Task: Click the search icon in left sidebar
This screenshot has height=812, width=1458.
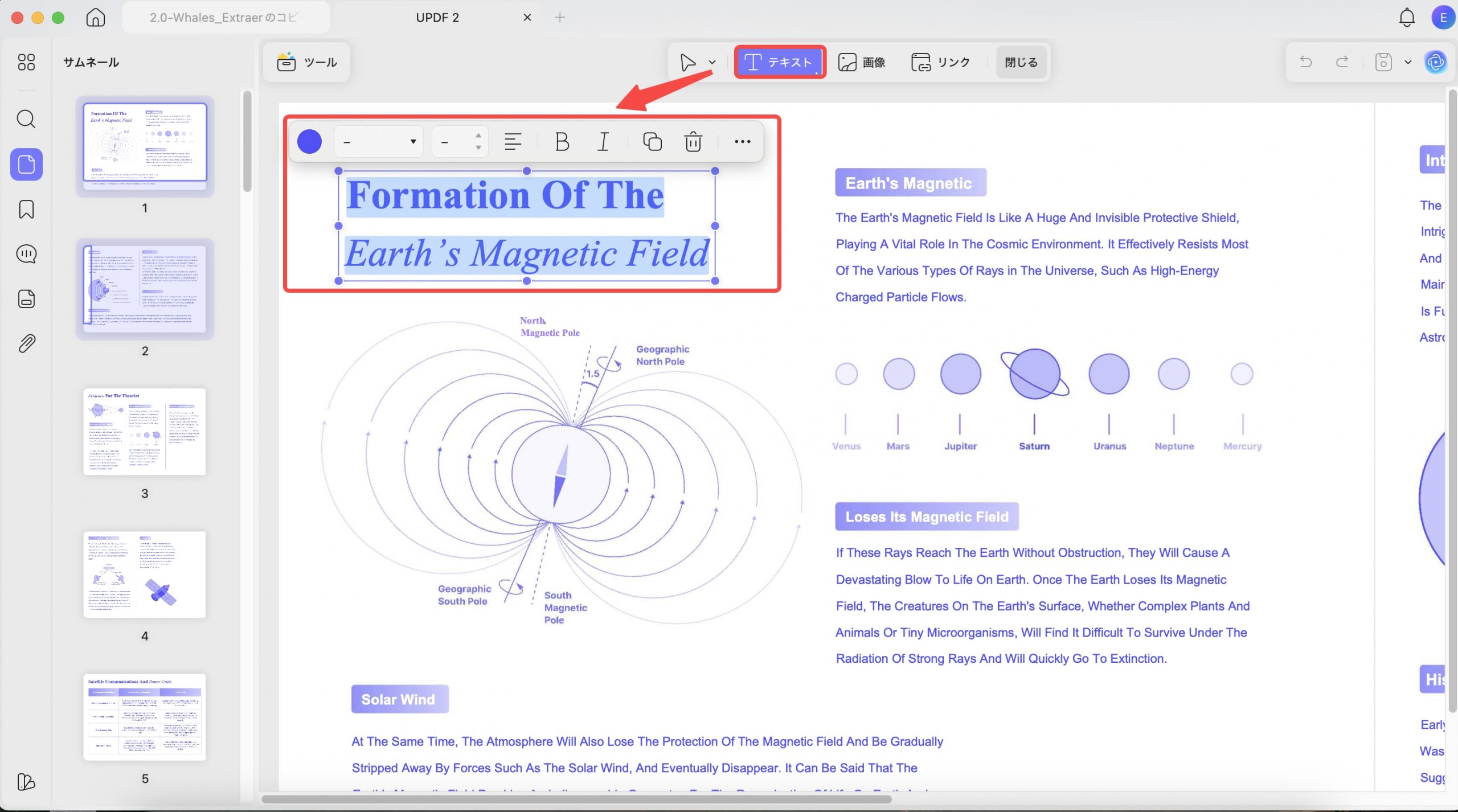Action: [x=26, y=119]
